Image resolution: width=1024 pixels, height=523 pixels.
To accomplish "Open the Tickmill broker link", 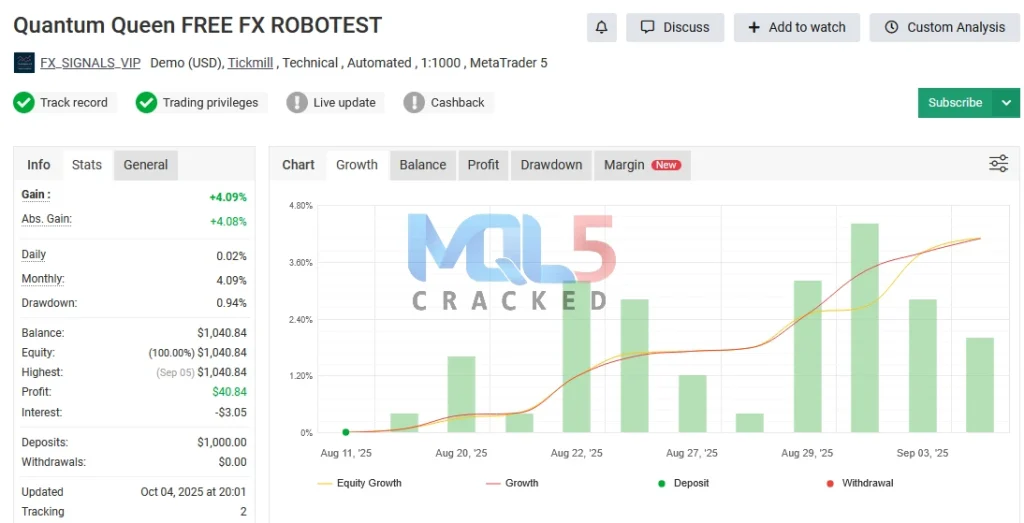I will (x=251, y=63).
